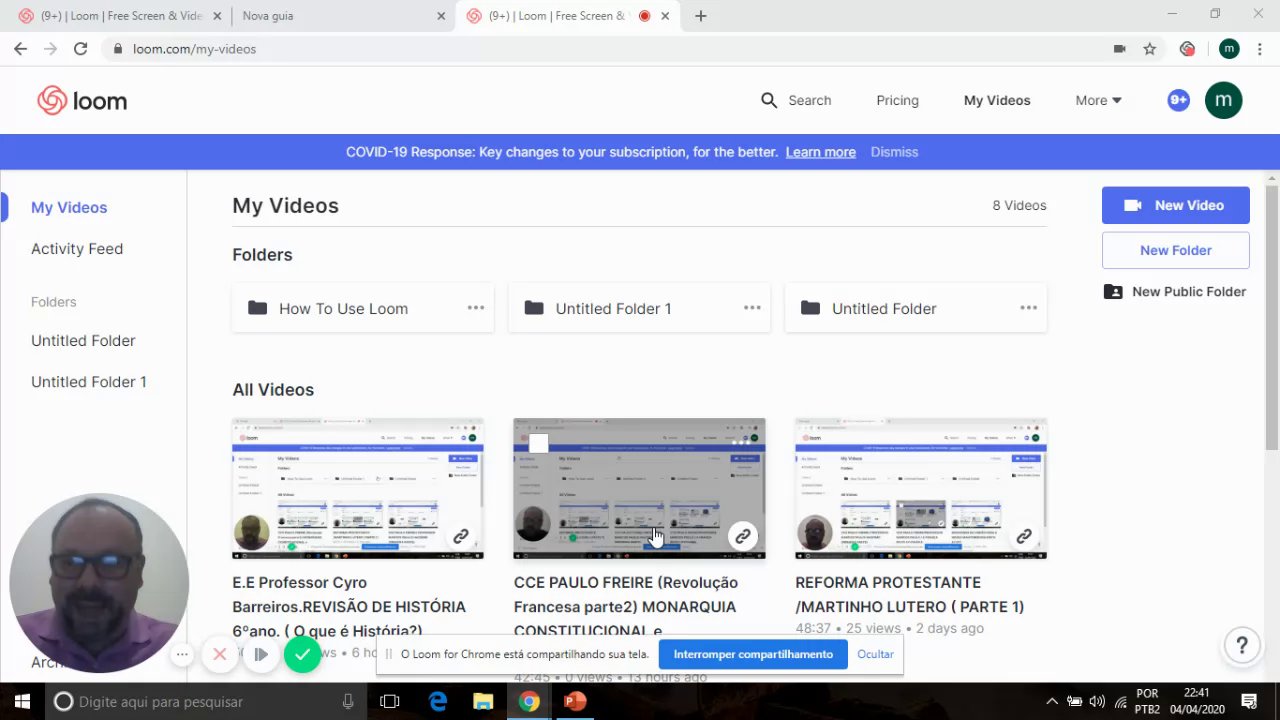Open Task View on the taskbar

390,701
